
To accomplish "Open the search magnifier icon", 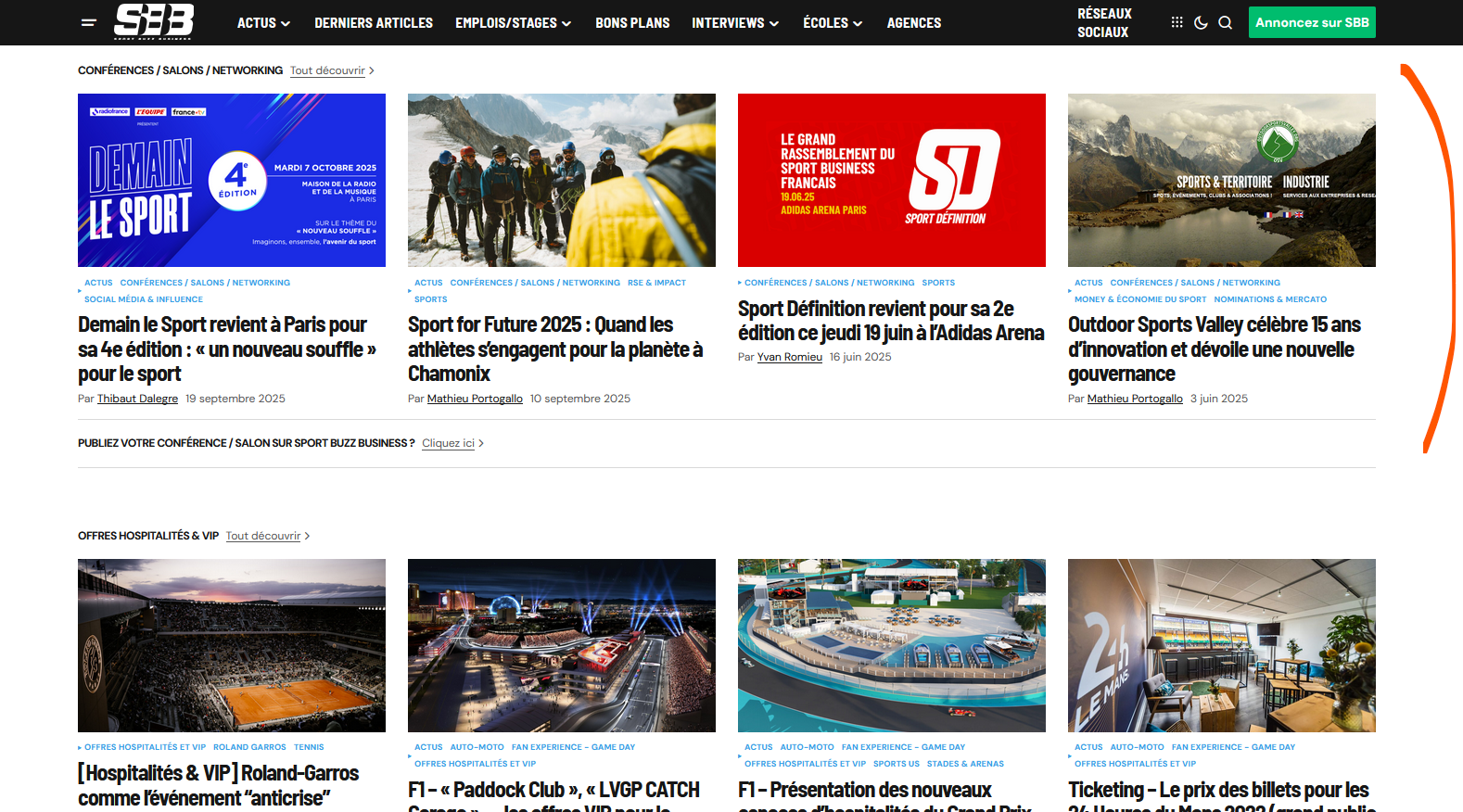I will coord(1225,22).
